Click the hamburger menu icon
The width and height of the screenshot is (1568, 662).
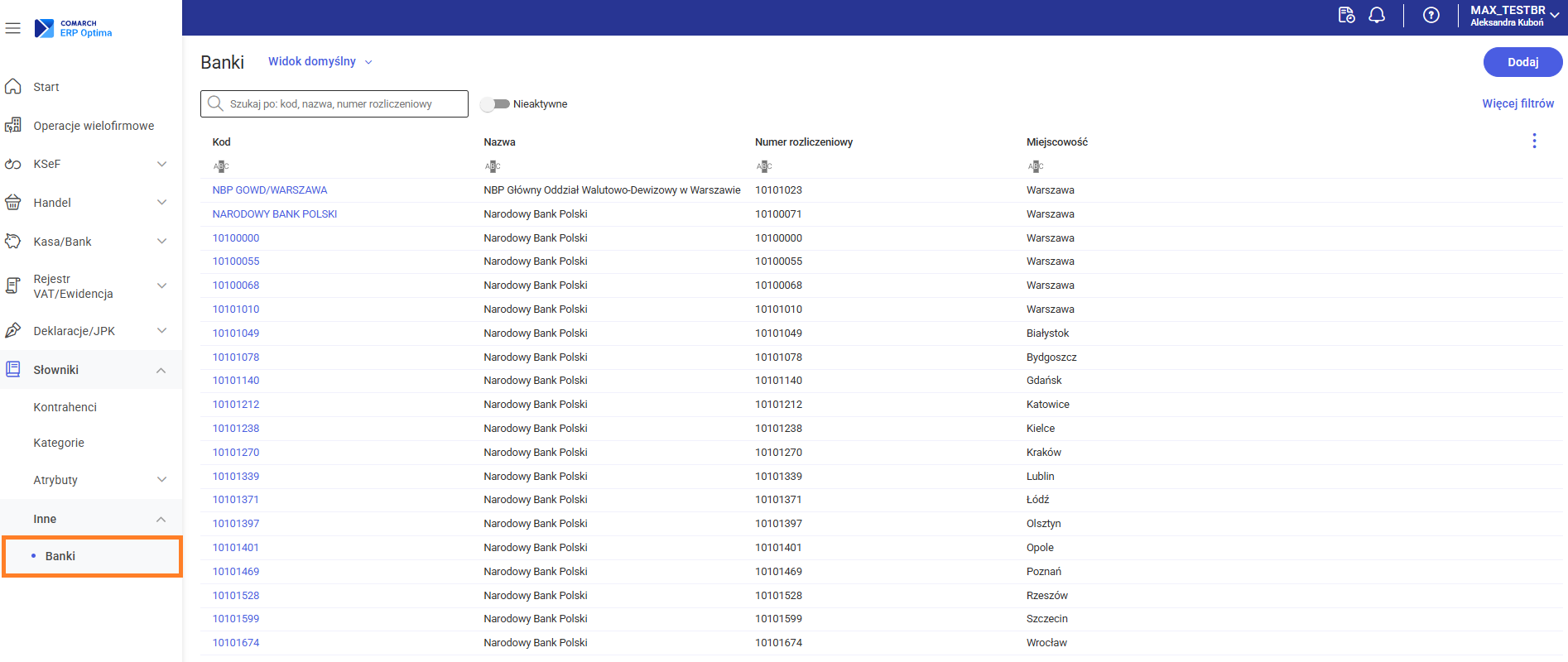pos(13,29)
